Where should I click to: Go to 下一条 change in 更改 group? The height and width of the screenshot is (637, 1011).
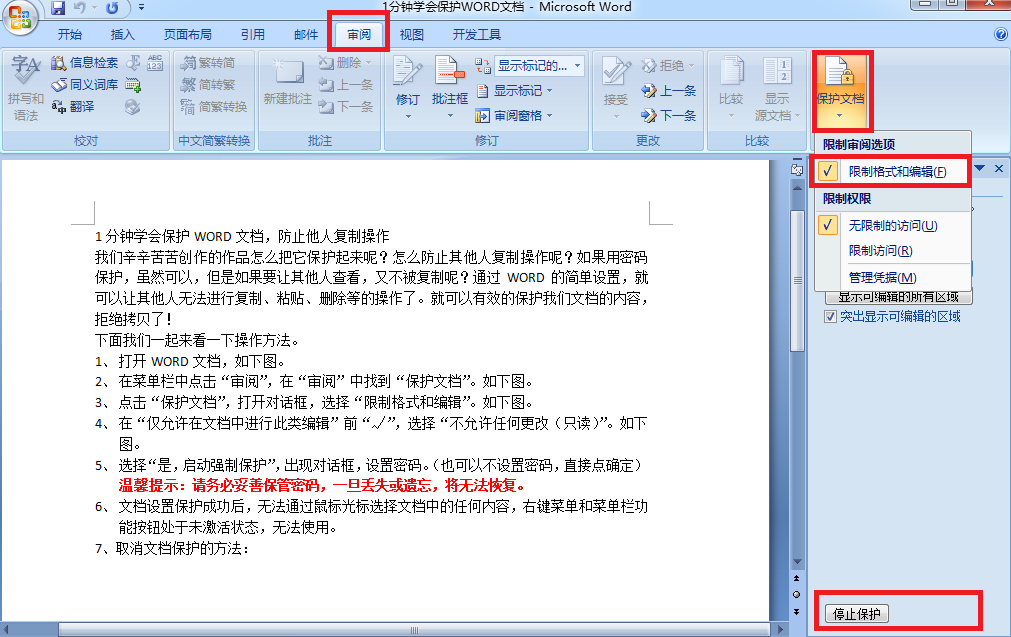(x=668, y=115)
